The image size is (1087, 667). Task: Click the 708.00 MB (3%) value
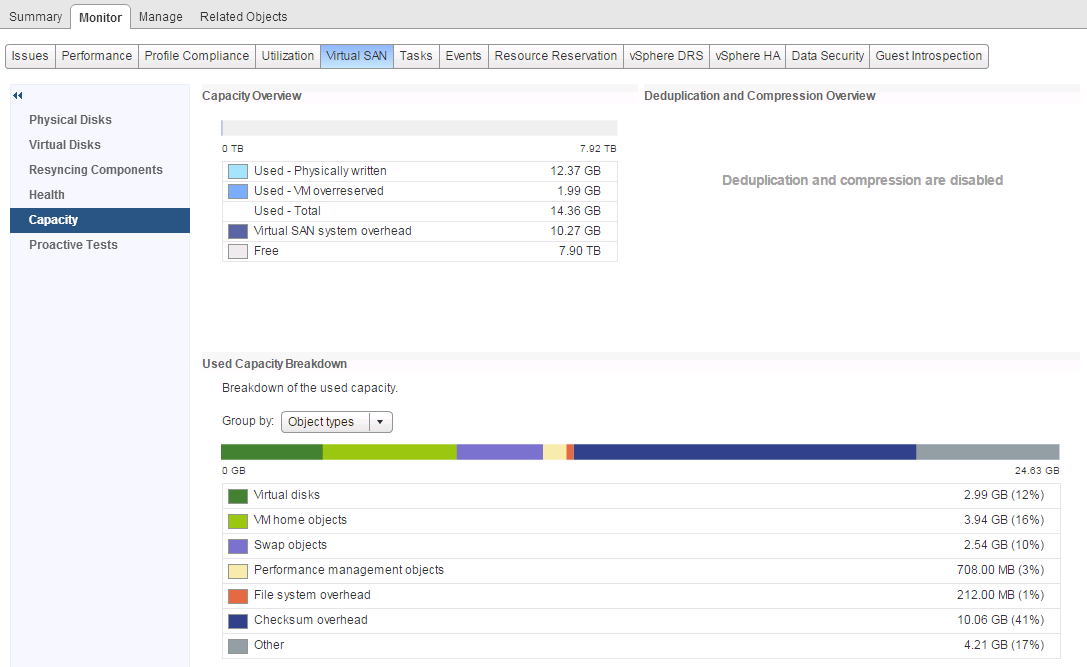[x=1000, y=570]
